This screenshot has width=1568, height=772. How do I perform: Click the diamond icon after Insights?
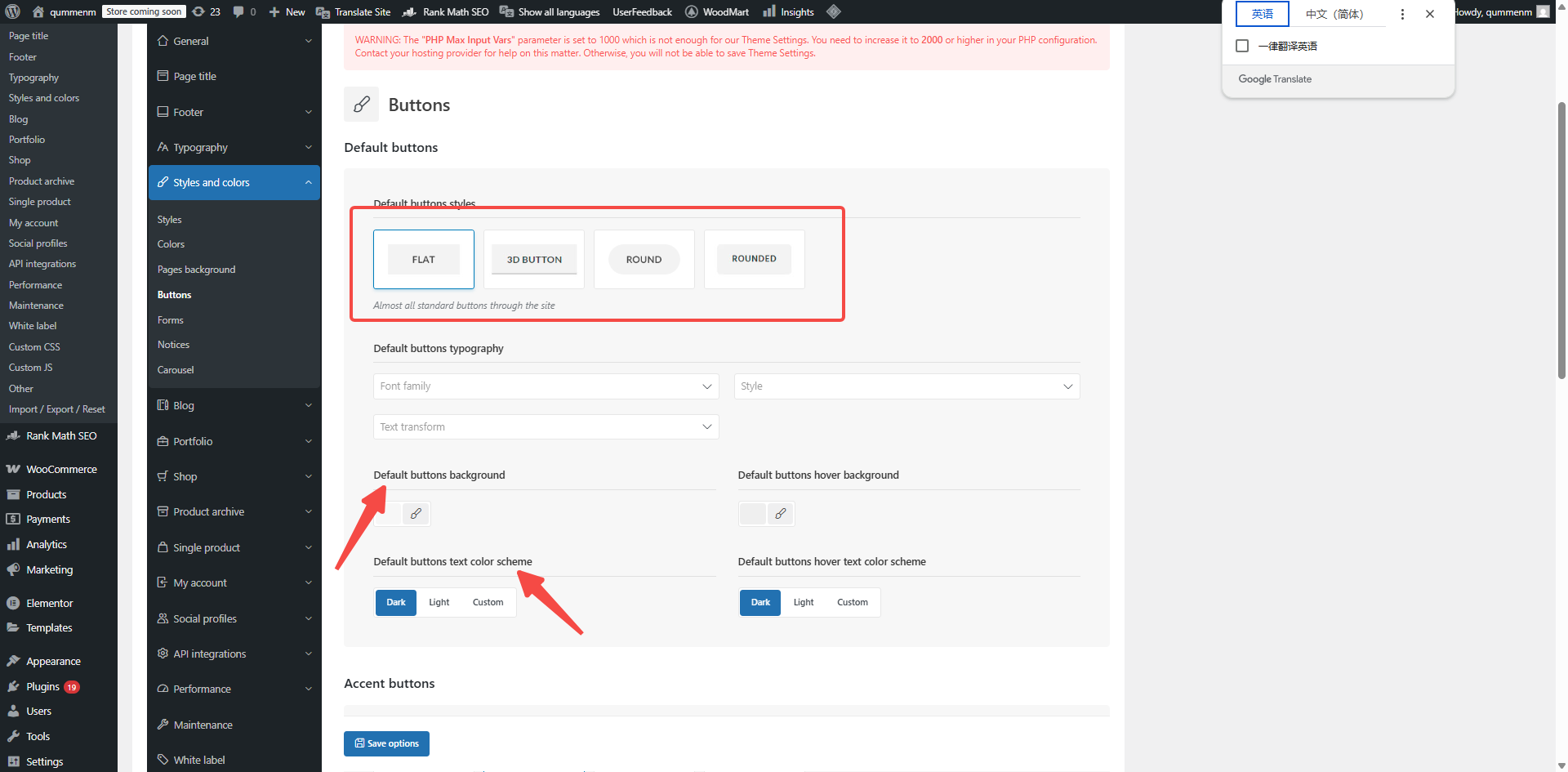[x=833, y=11]
